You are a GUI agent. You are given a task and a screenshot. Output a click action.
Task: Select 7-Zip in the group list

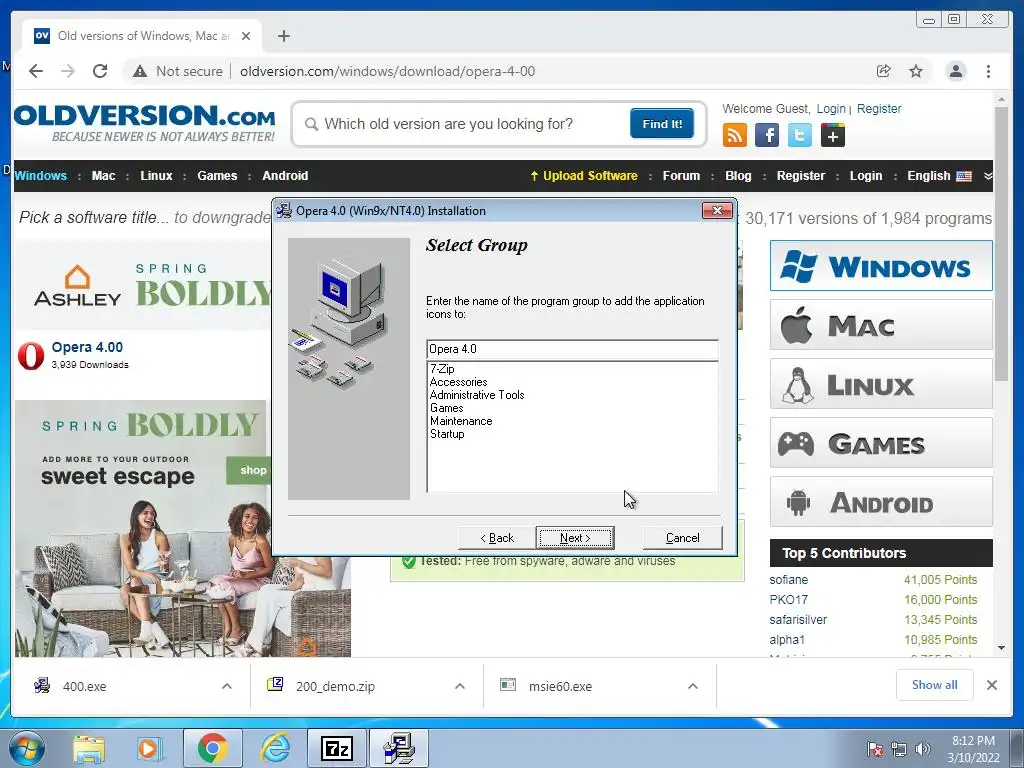coord(442,369)
